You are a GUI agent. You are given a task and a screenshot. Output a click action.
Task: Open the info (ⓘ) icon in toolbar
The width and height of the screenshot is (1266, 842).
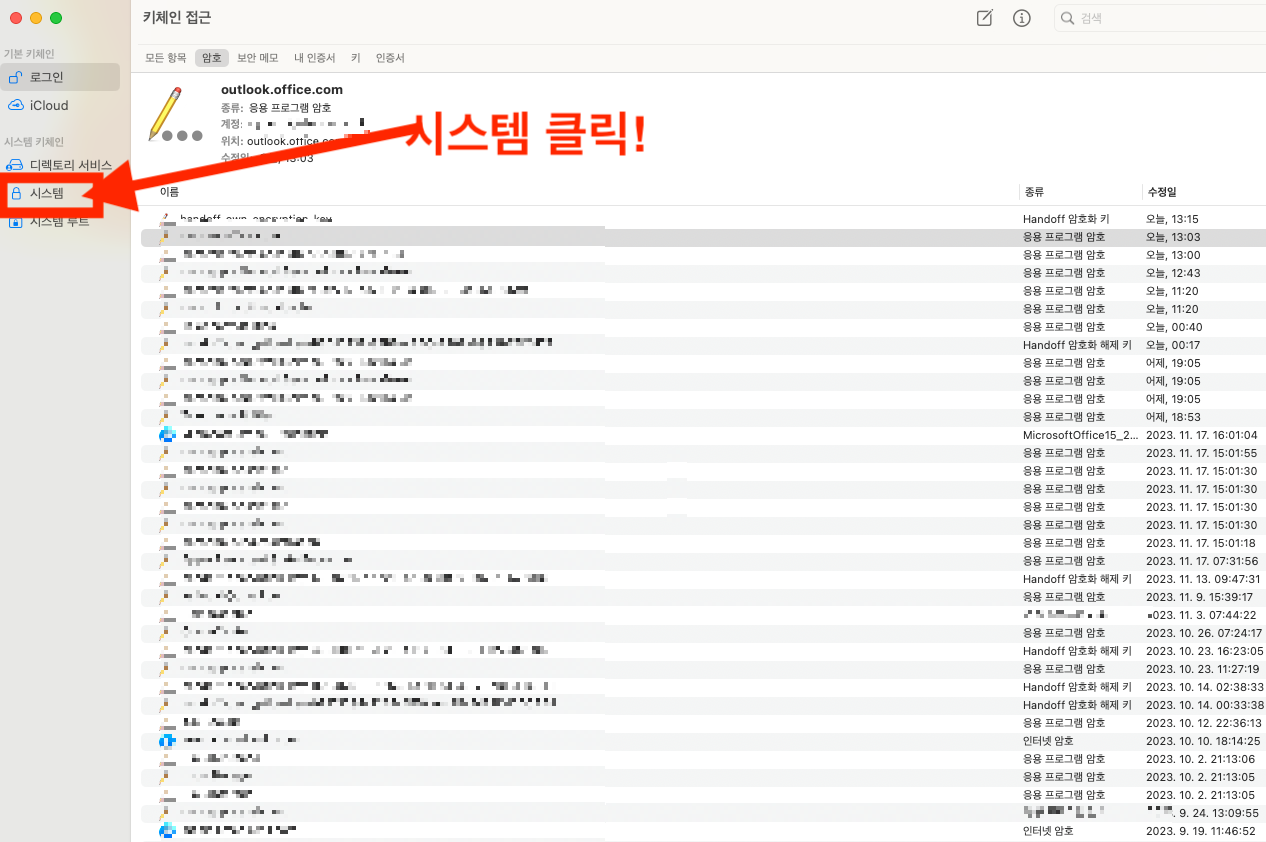[1021, 17]
